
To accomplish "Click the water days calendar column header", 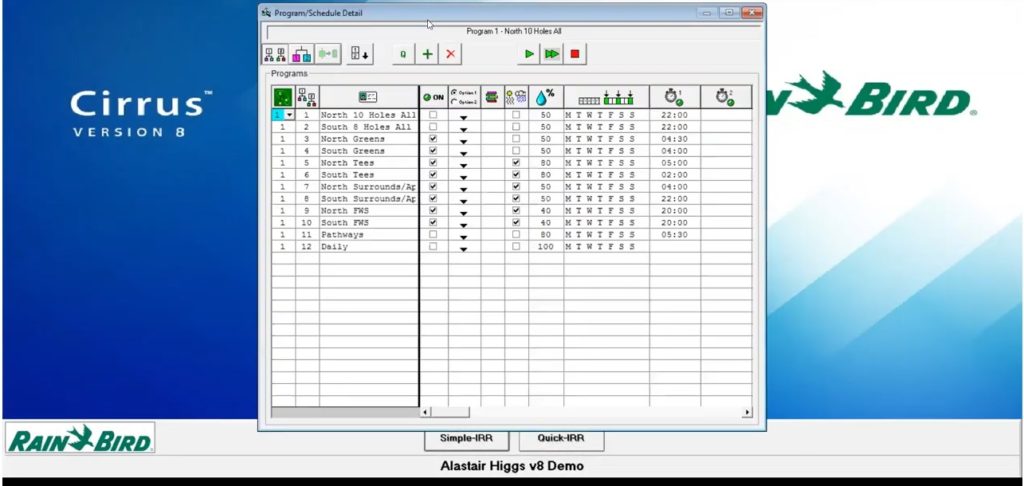I will tap(606, 97).
